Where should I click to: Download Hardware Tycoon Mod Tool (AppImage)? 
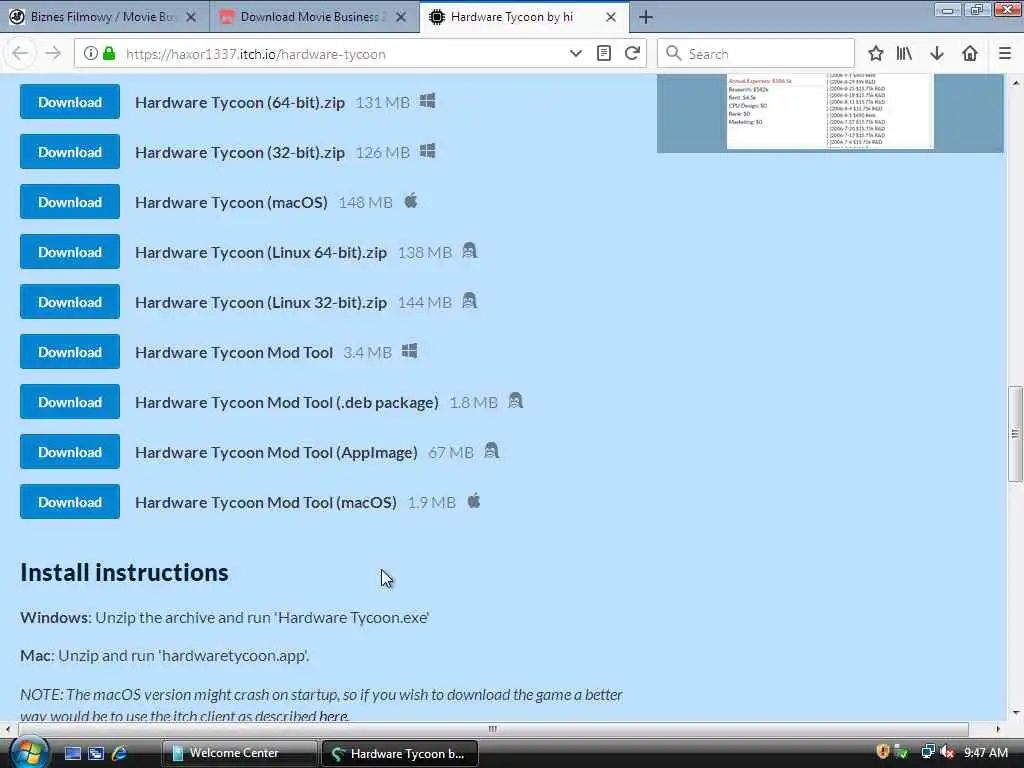click(x=70, y=452)
